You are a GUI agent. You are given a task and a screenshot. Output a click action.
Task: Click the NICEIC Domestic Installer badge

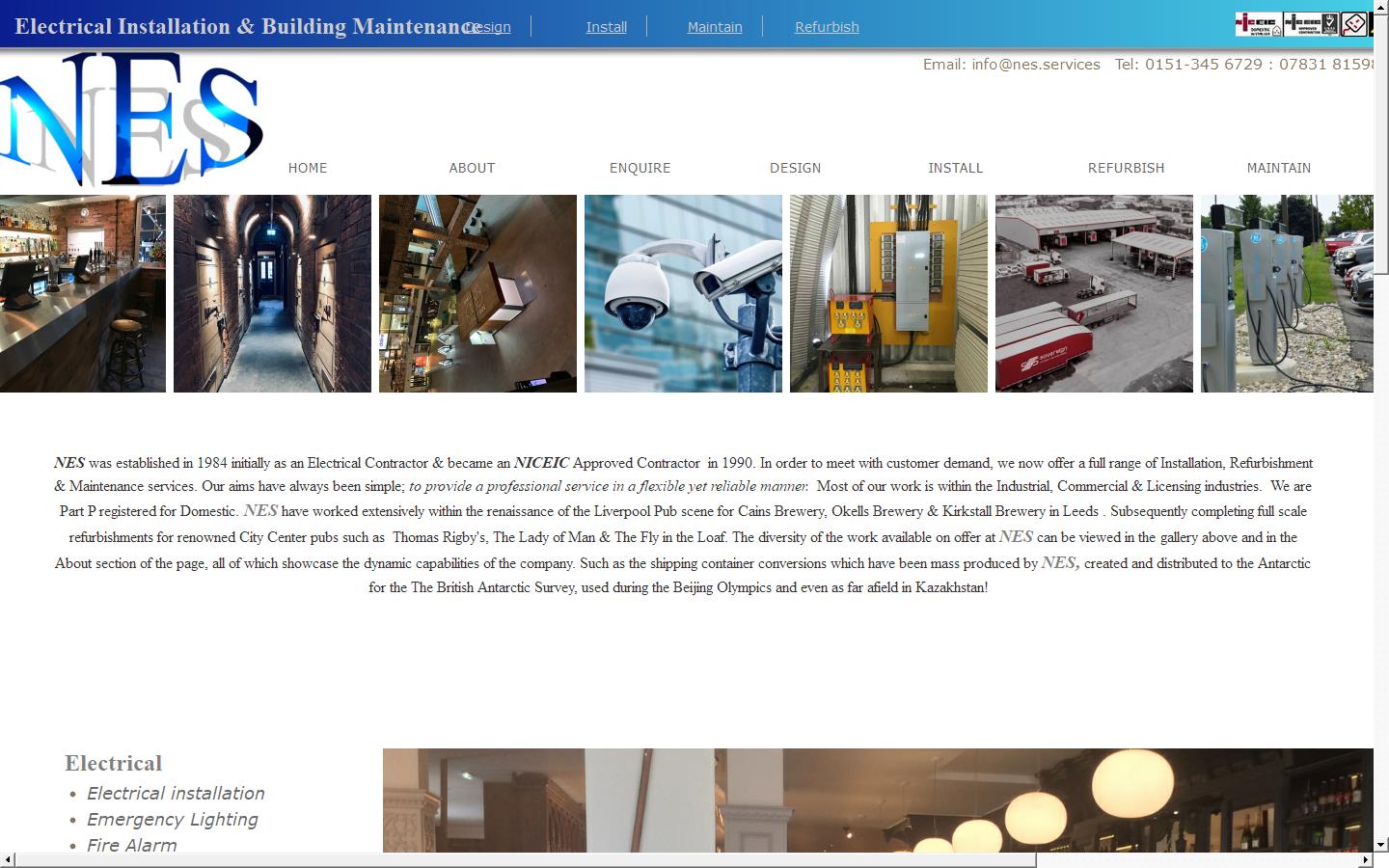tap(1258, 24)
